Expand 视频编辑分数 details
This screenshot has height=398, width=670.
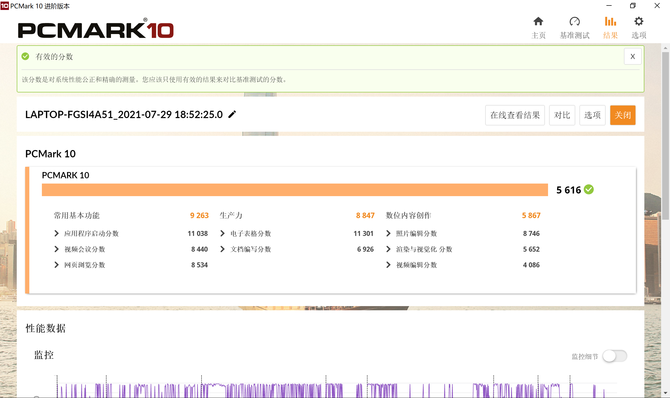(388, 265)
